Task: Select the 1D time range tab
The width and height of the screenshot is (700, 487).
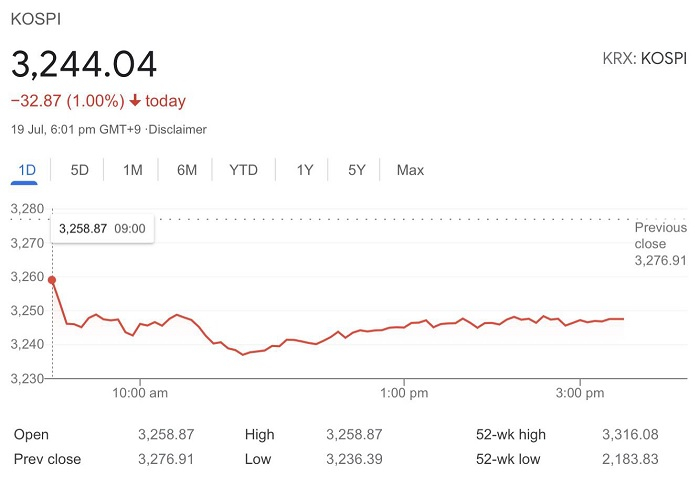Action: 27,170
